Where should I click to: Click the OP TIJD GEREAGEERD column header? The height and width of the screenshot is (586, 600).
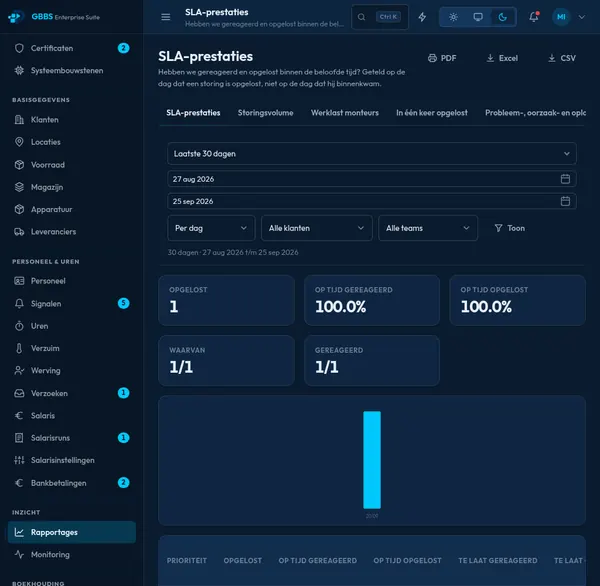(318, 560)
